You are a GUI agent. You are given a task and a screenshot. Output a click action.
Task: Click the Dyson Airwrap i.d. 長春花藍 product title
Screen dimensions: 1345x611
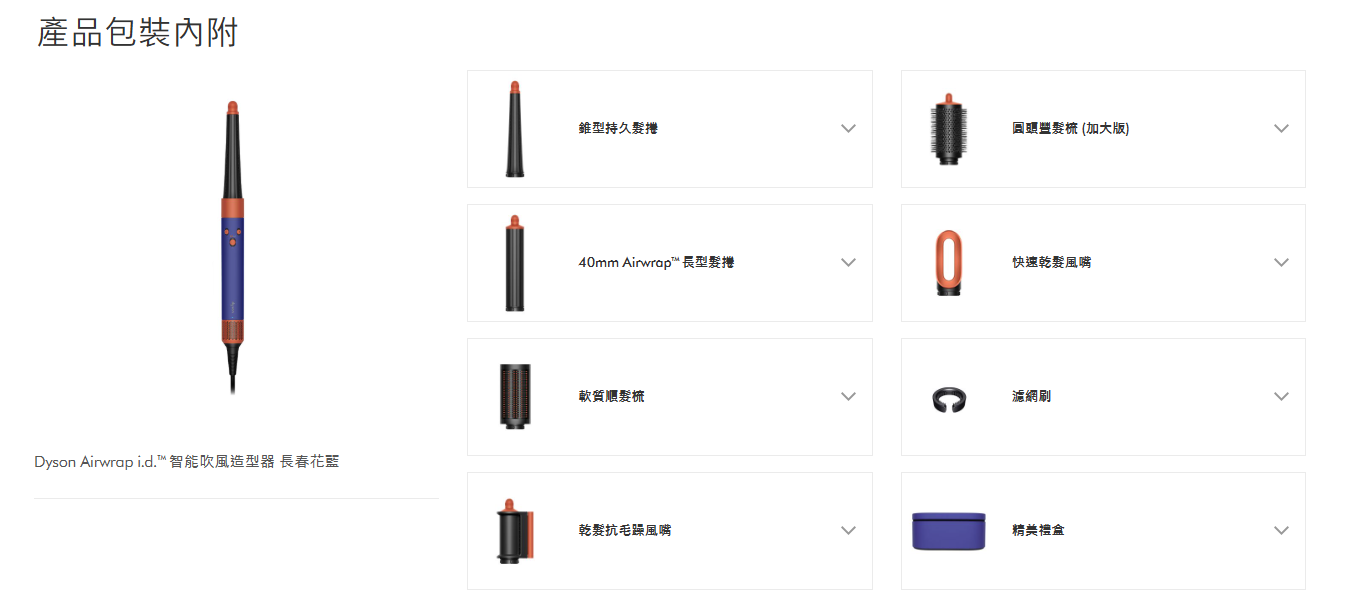pyautogui.click(x=187, y=462)
